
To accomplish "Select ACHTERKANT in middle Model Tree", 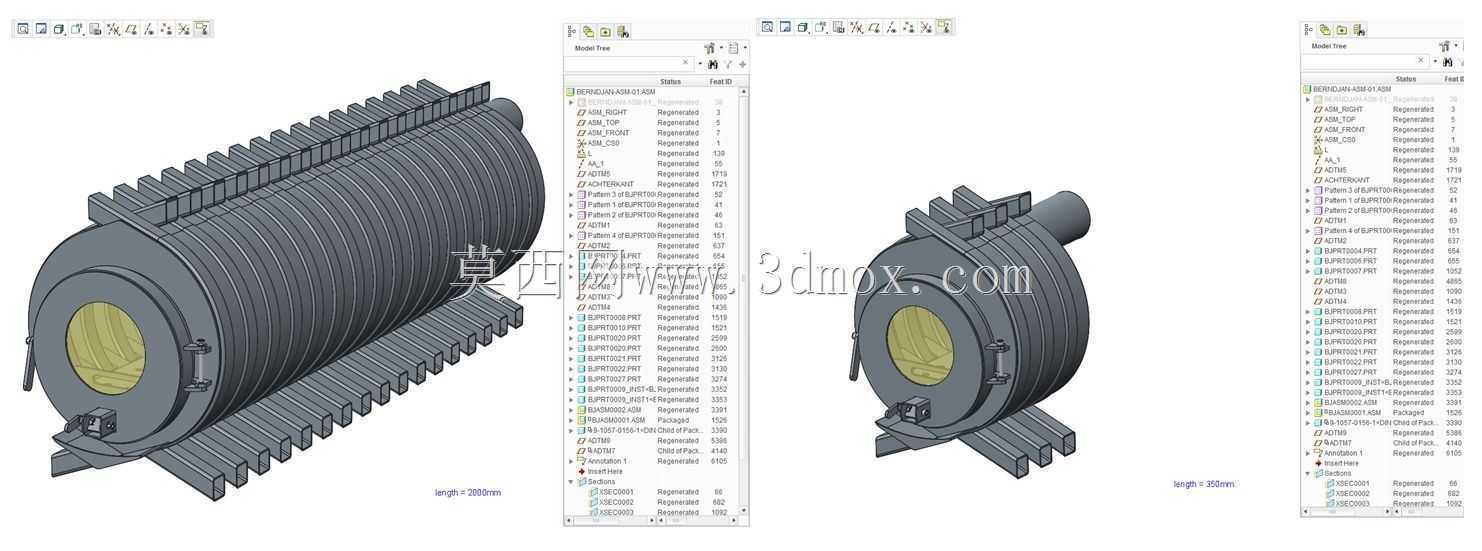I will pyautogui.click(x=610, y=184).
